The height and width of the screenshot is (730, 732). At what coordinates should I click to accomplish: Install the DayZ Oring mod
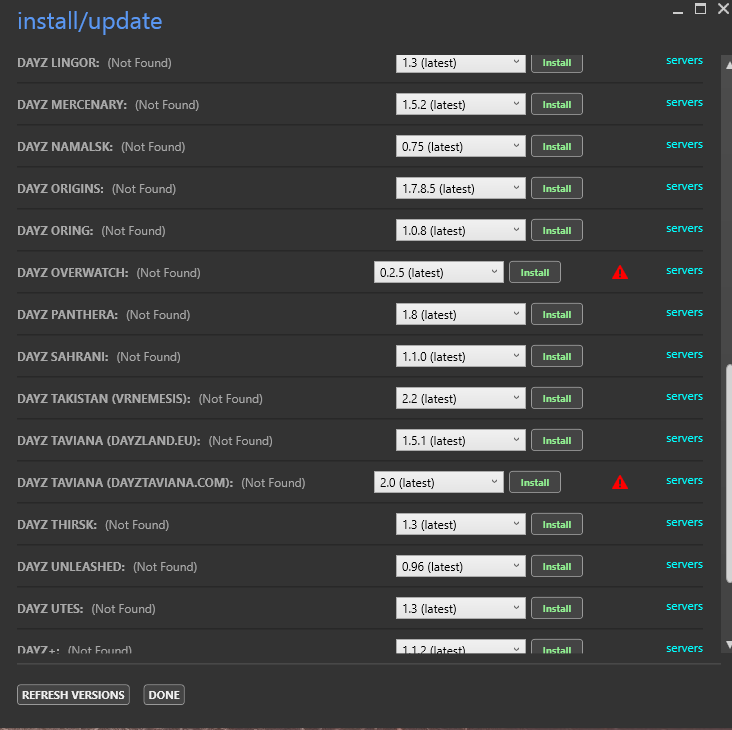[x=556, y=230]
